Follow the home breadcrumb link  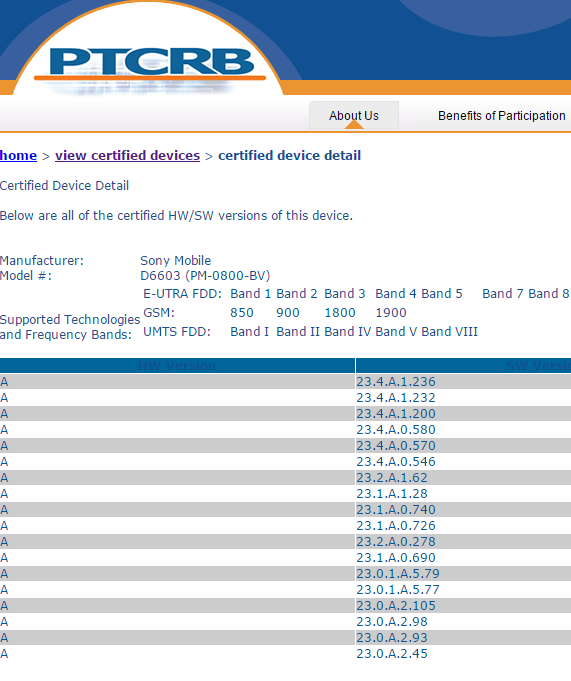[18, 155]
